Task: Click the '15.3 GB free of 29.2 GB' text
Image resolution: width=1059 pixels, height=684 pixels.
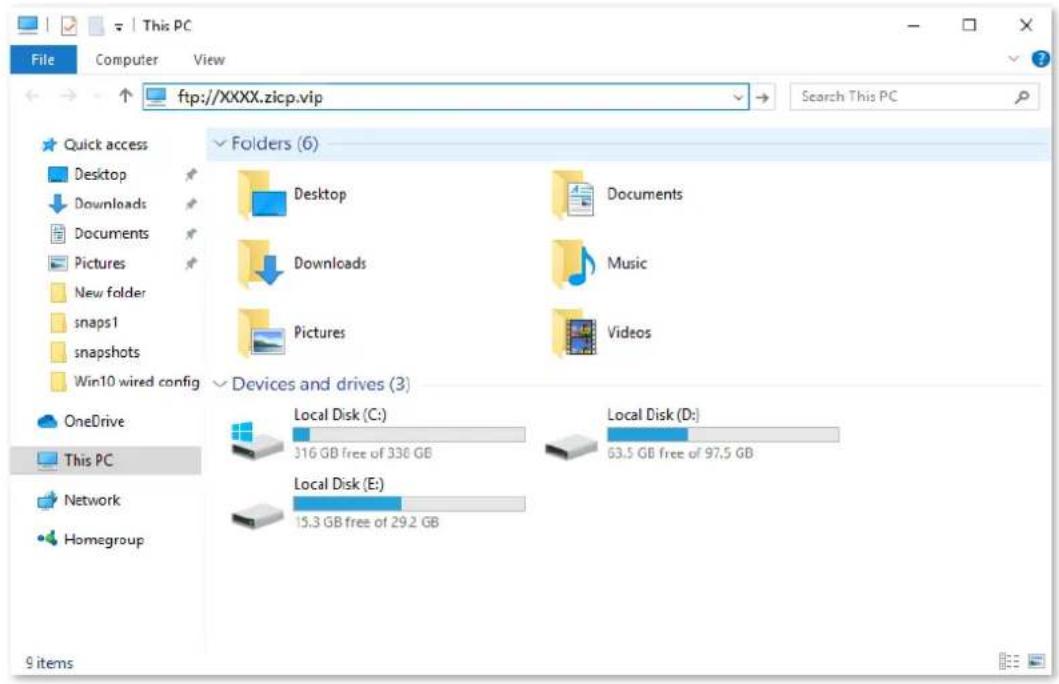Action: [366, 522]
